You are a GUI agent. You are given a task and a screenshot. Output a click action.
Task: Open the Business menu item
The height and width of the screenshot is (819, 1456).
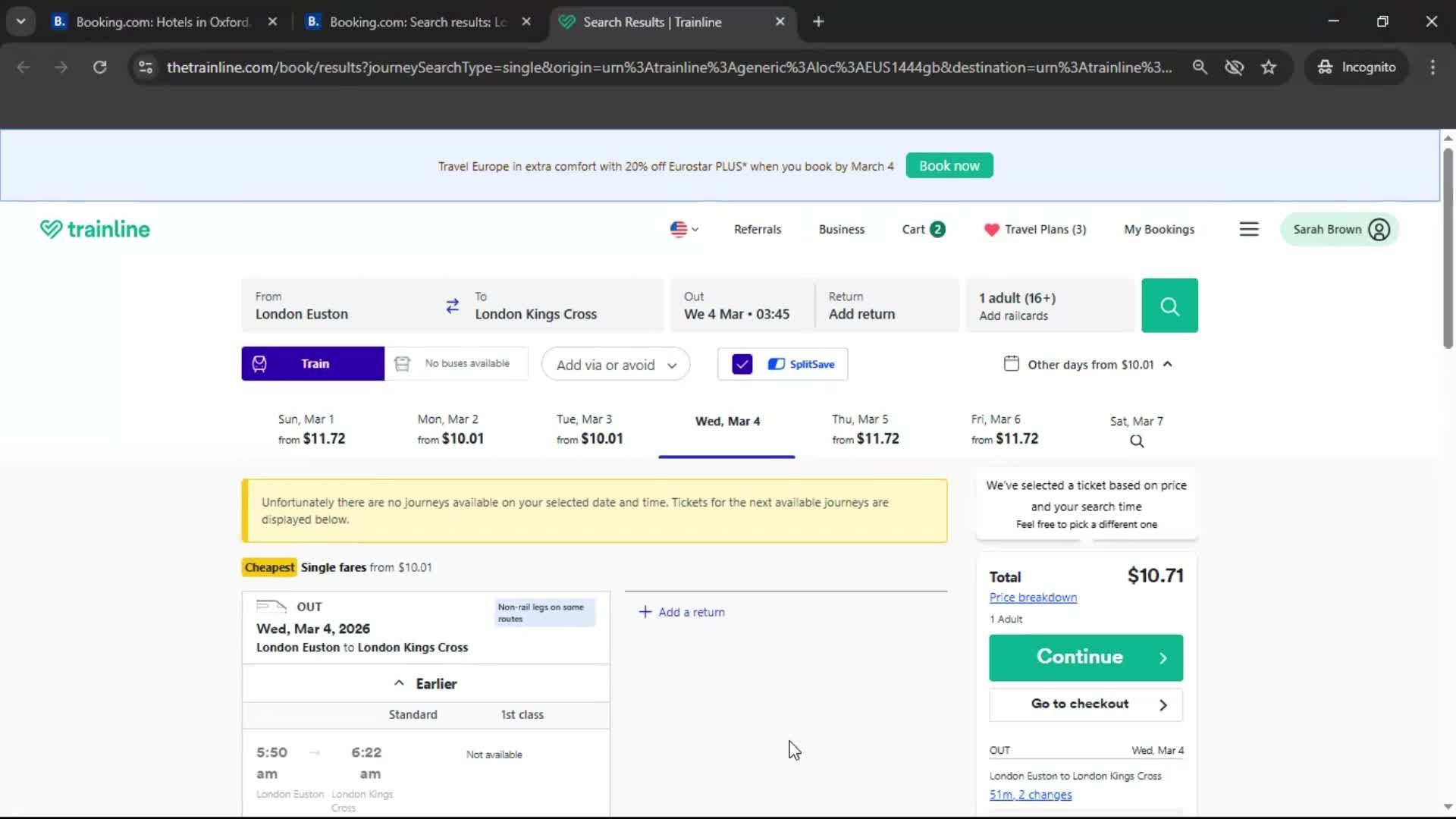pyautogui.click(x=841, y=229)
